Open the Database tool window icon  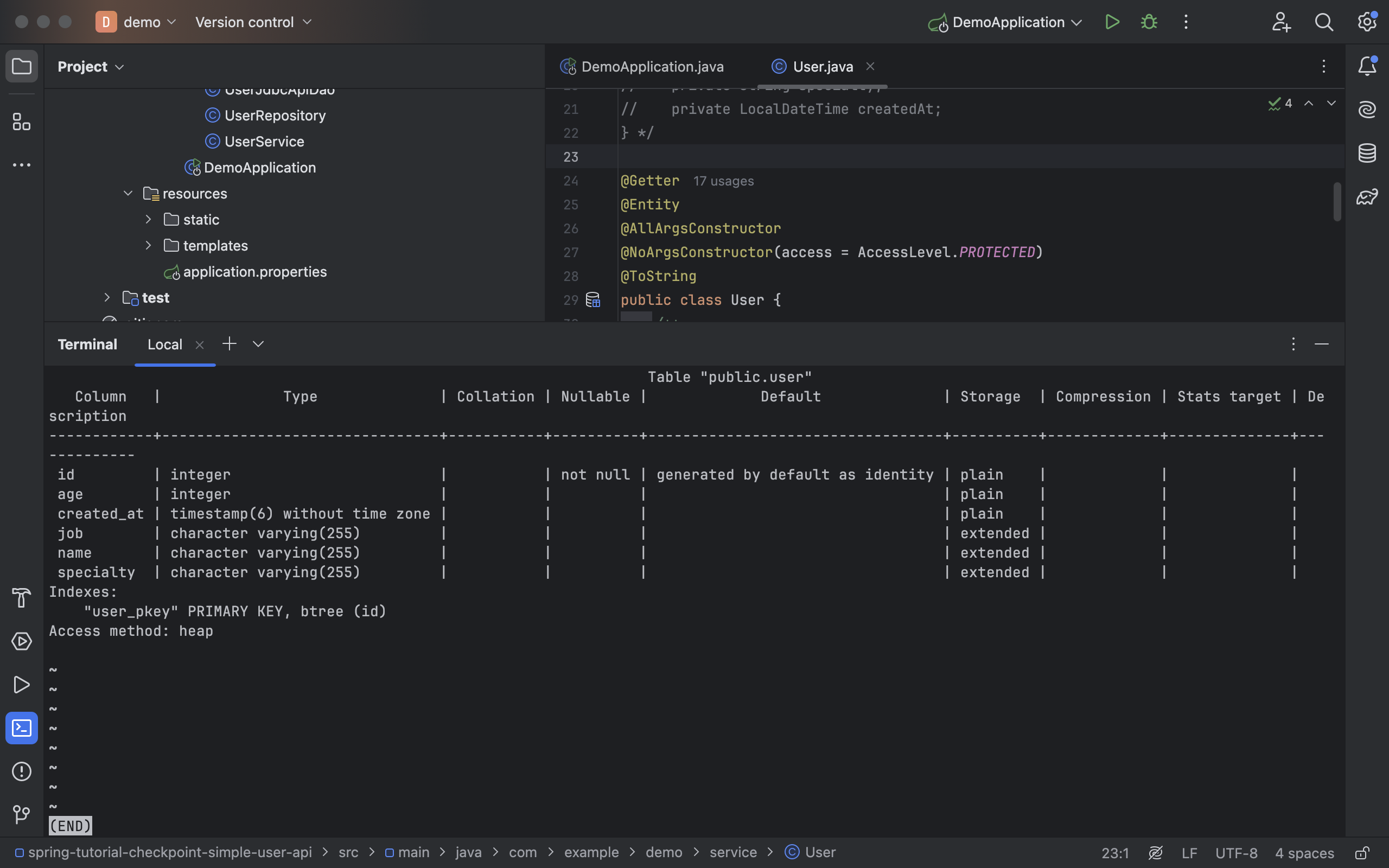coord(1367,154)
